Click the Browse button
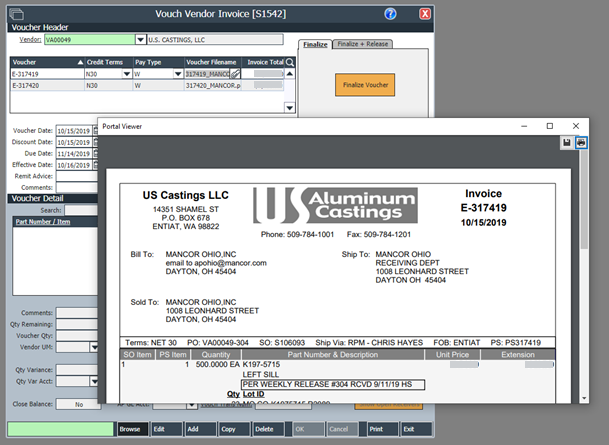Screen dimensions: 609x445 (132, 429)
